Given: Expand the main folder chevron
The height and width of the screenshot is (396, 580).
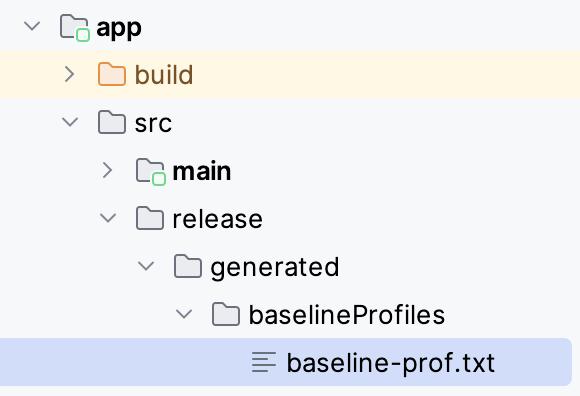Looking at the screenshot, I should pos(107,170).
